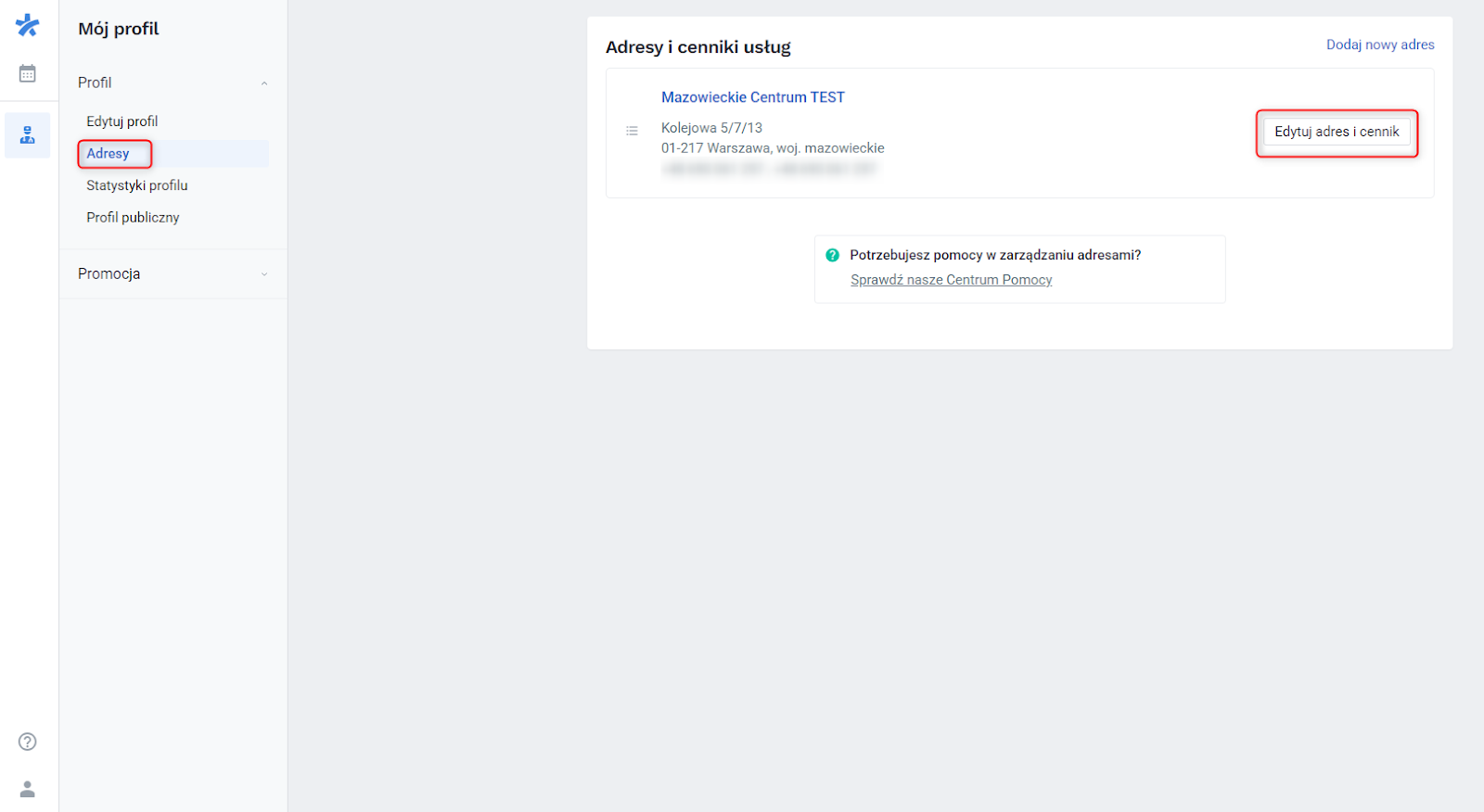The image size is (1484, 812).
Task: Click the drag handle icon beside the address
Action: click(x=633, y=130)
